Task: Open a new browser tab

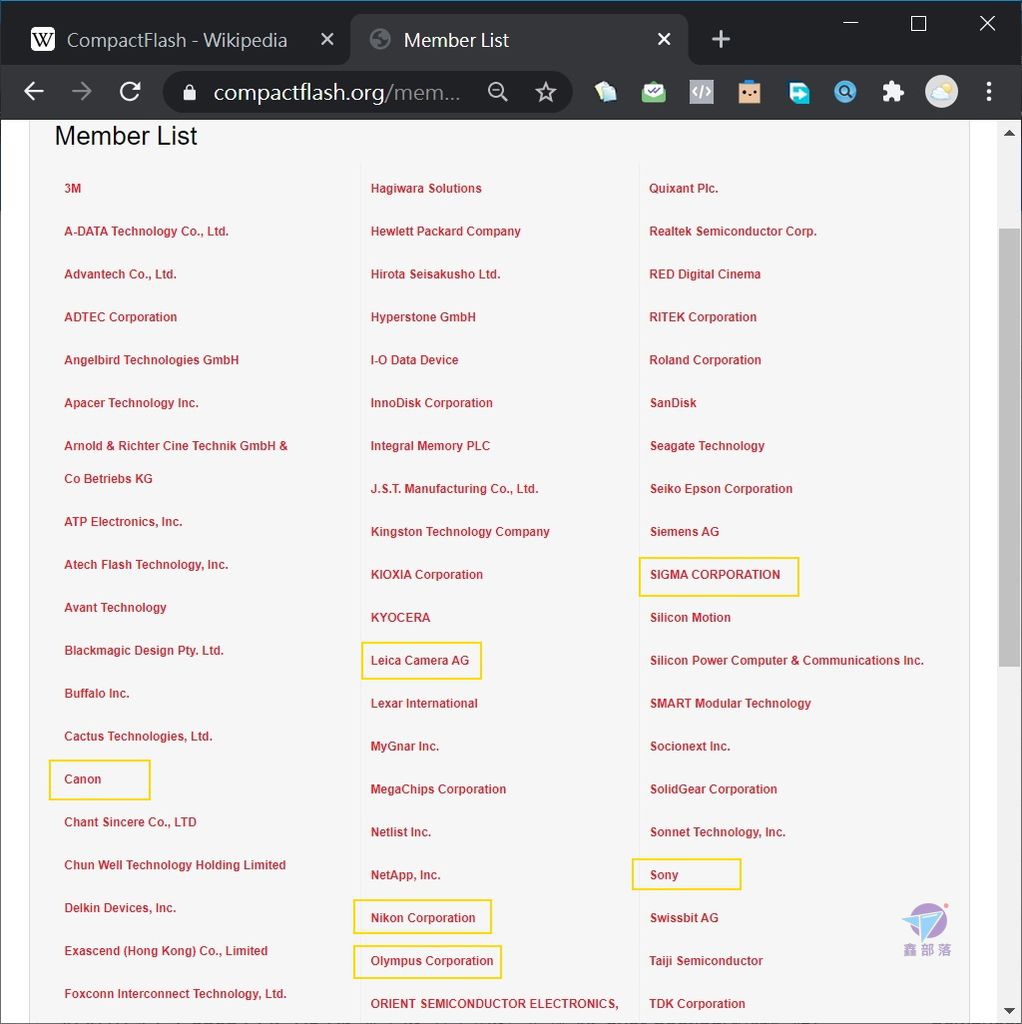Action: [x=720, y=39]
